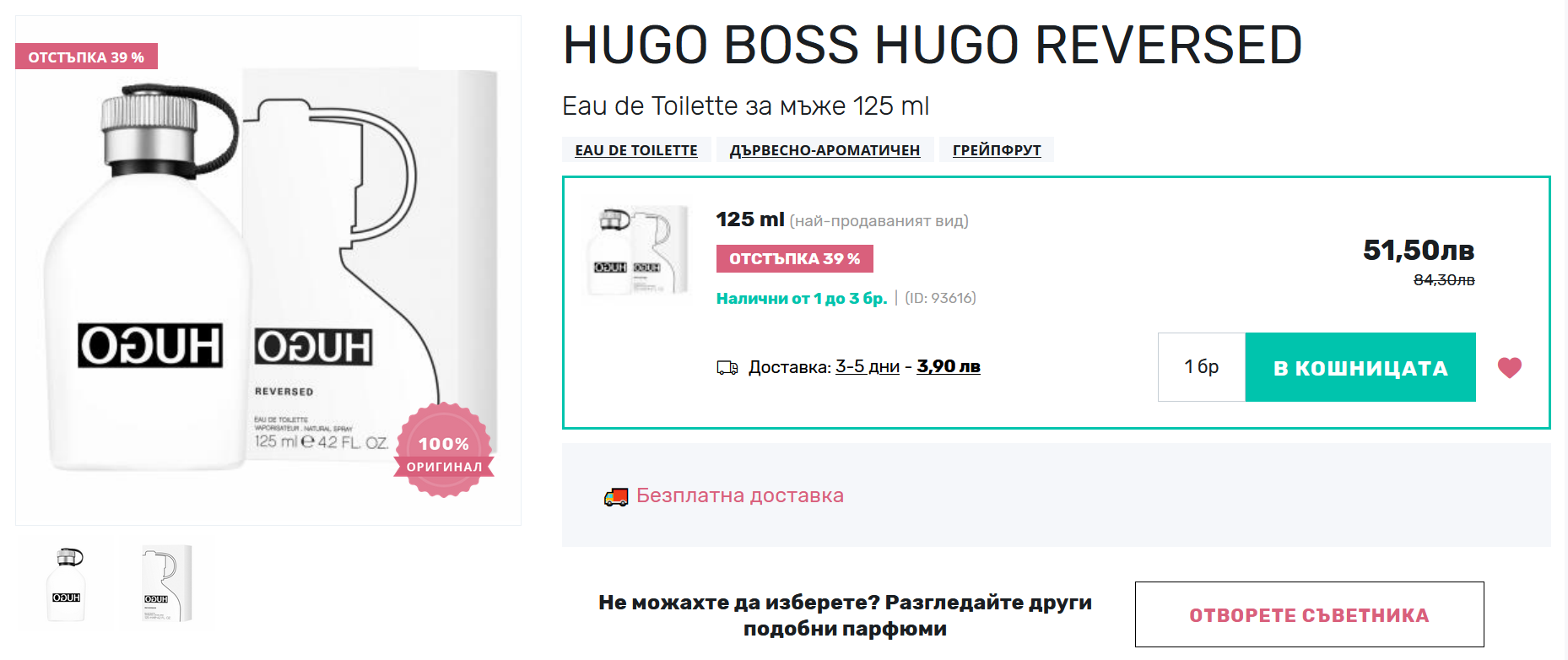
Task: Open the ГРЕЙПФРУТ tag
Action: pyautogui.click(x=997, y=149)
